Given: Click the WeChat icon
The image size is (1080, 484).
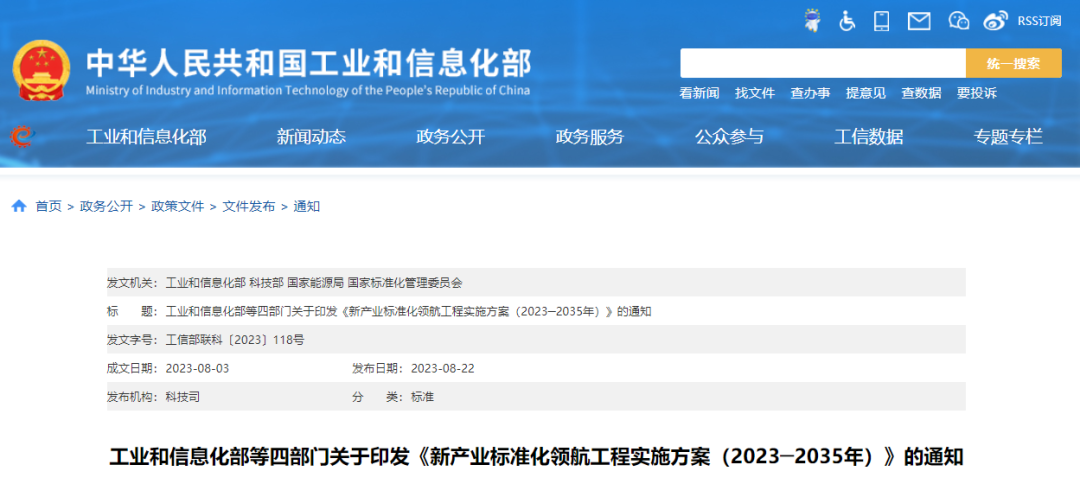Looking at the screenshot, I should (x=958, y=21).
